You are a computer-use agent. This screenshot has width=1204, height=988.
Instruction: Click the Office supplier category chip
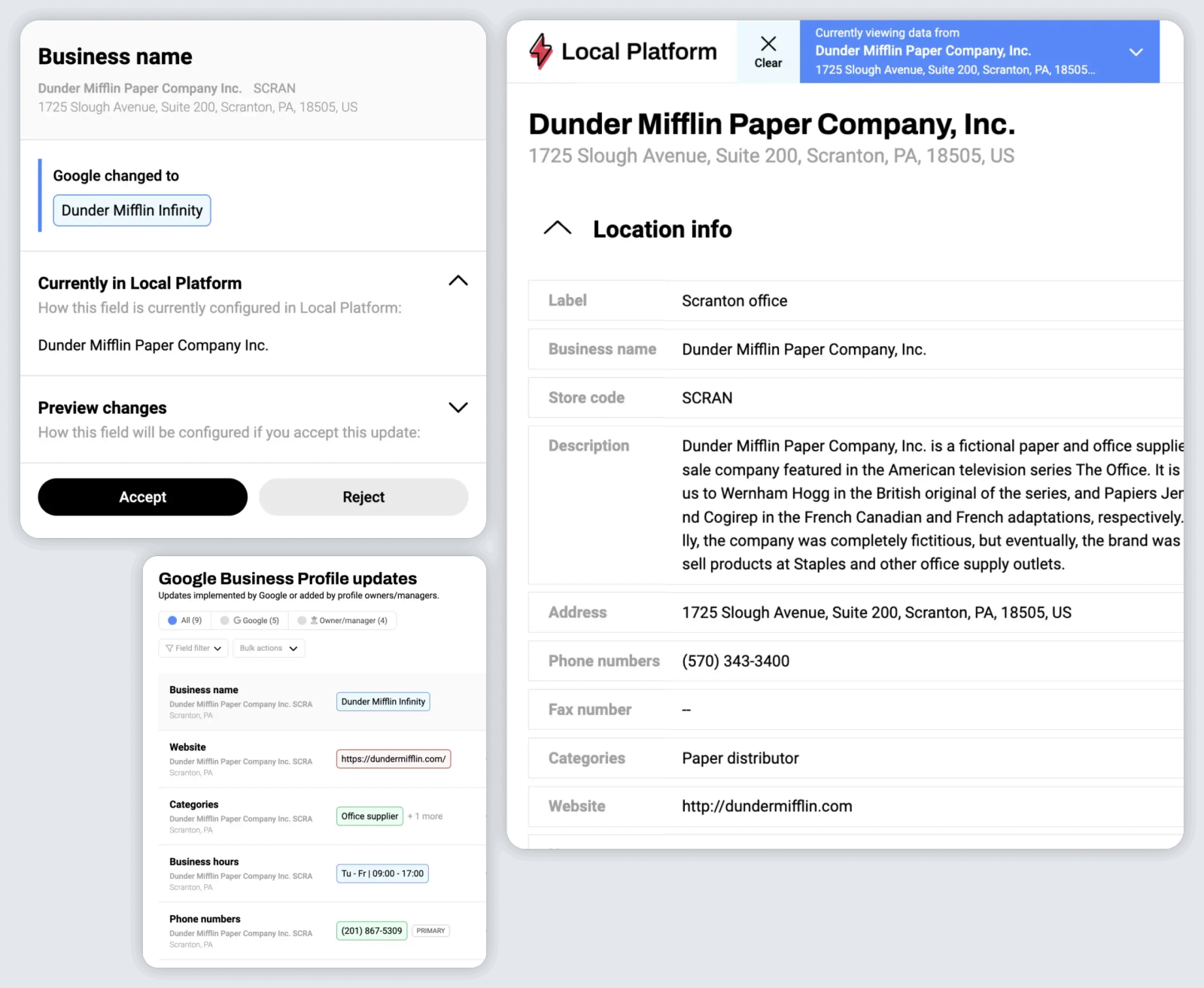tap(369, 816)
